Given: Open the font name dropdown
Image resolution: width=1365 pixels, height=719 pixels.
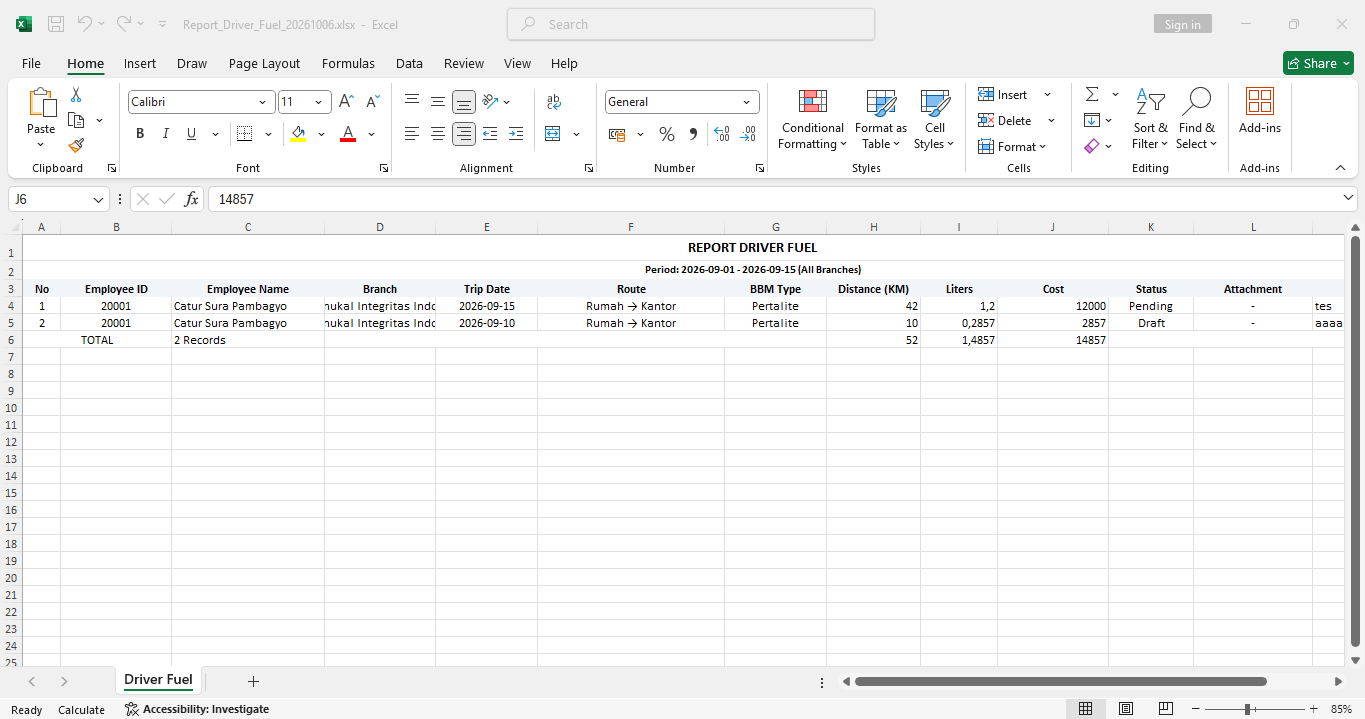Looking at the screenshot, I should [x=263, y=102].
